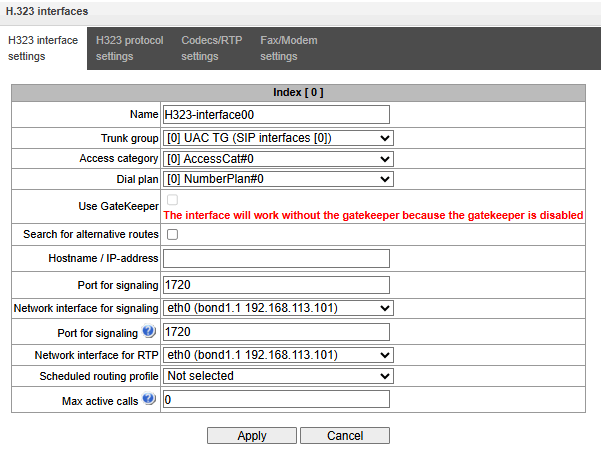This screenshot has width=601, height=460.
Task: Open the Codecs/RTP settings tab
Action: (210, 48)
